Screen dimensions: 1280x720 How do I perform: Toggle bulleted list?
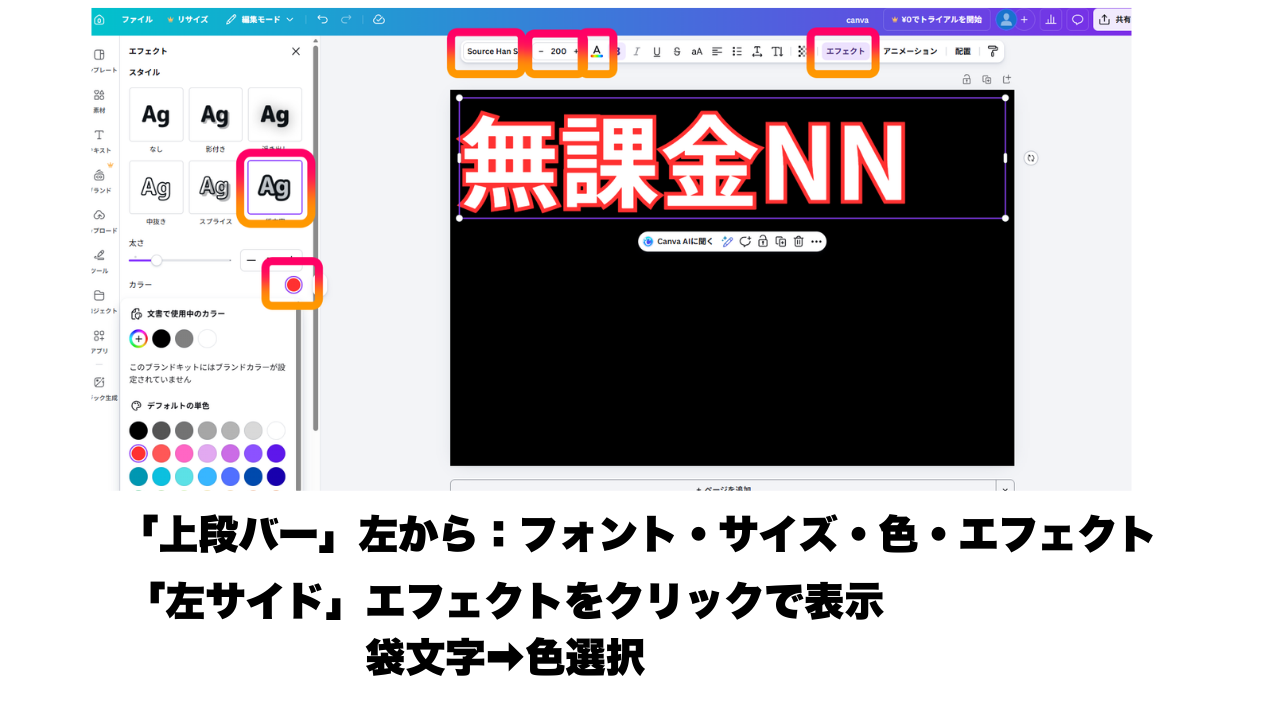(x=737, y=51)
